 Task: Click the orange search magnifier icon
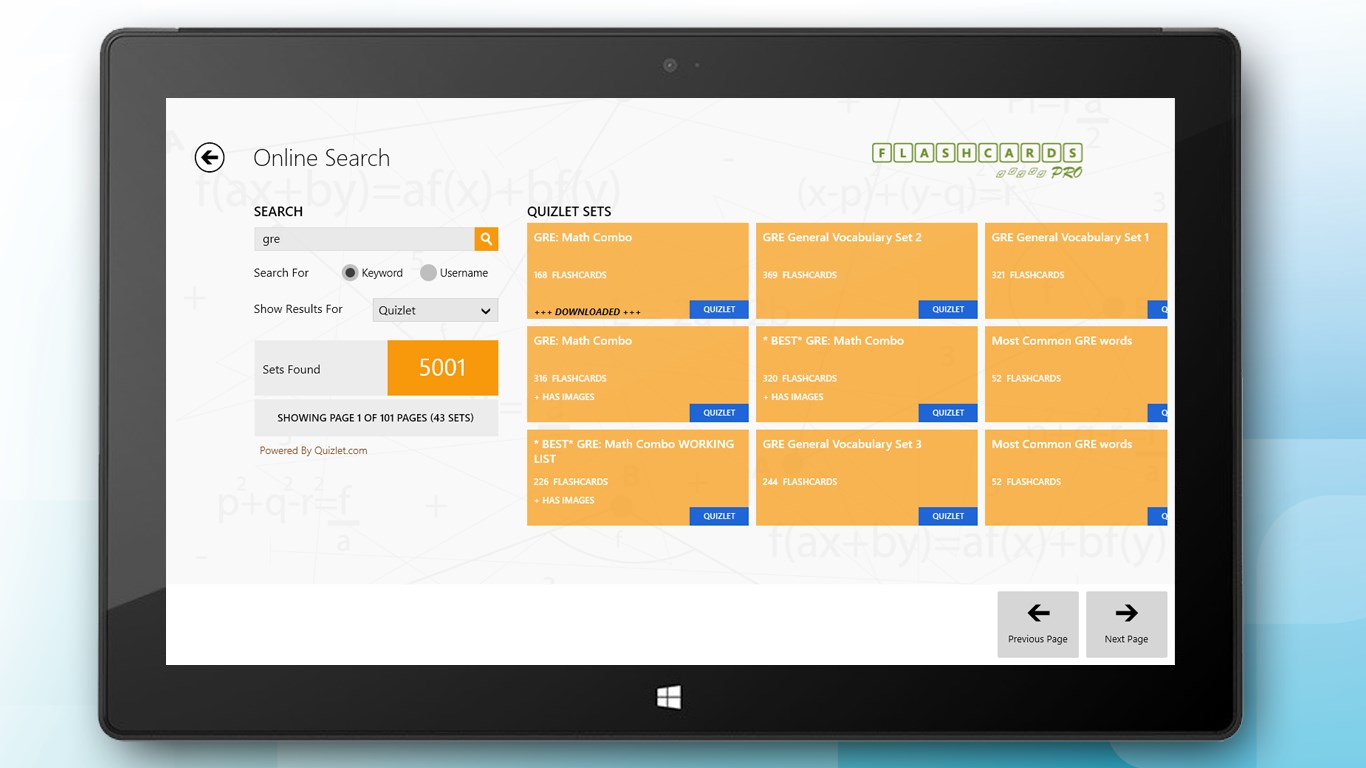coord(486,239)
